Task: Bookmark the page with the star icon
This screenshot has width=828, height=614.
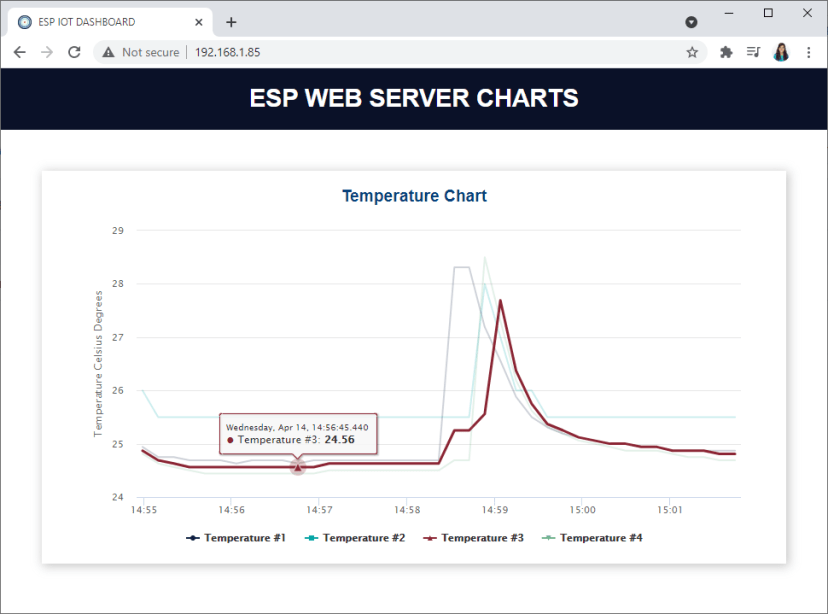Action: [692, 52]
